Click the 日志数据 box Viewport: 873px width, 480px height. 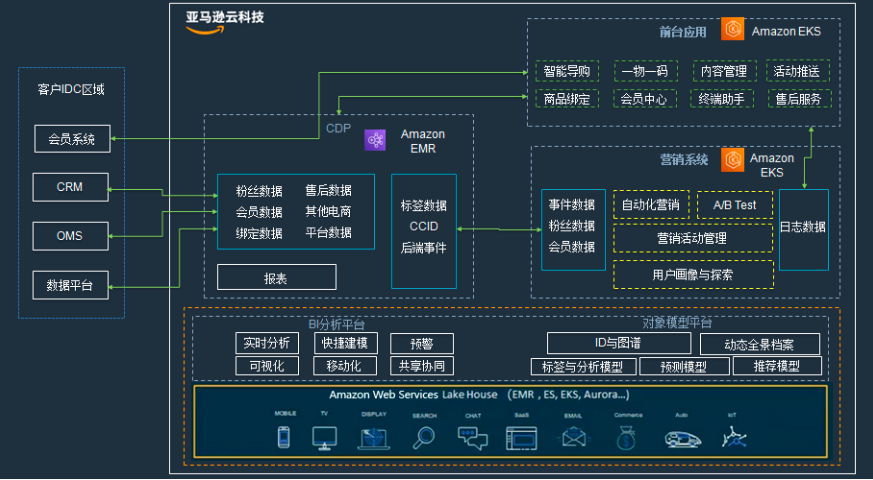[803, 230]
